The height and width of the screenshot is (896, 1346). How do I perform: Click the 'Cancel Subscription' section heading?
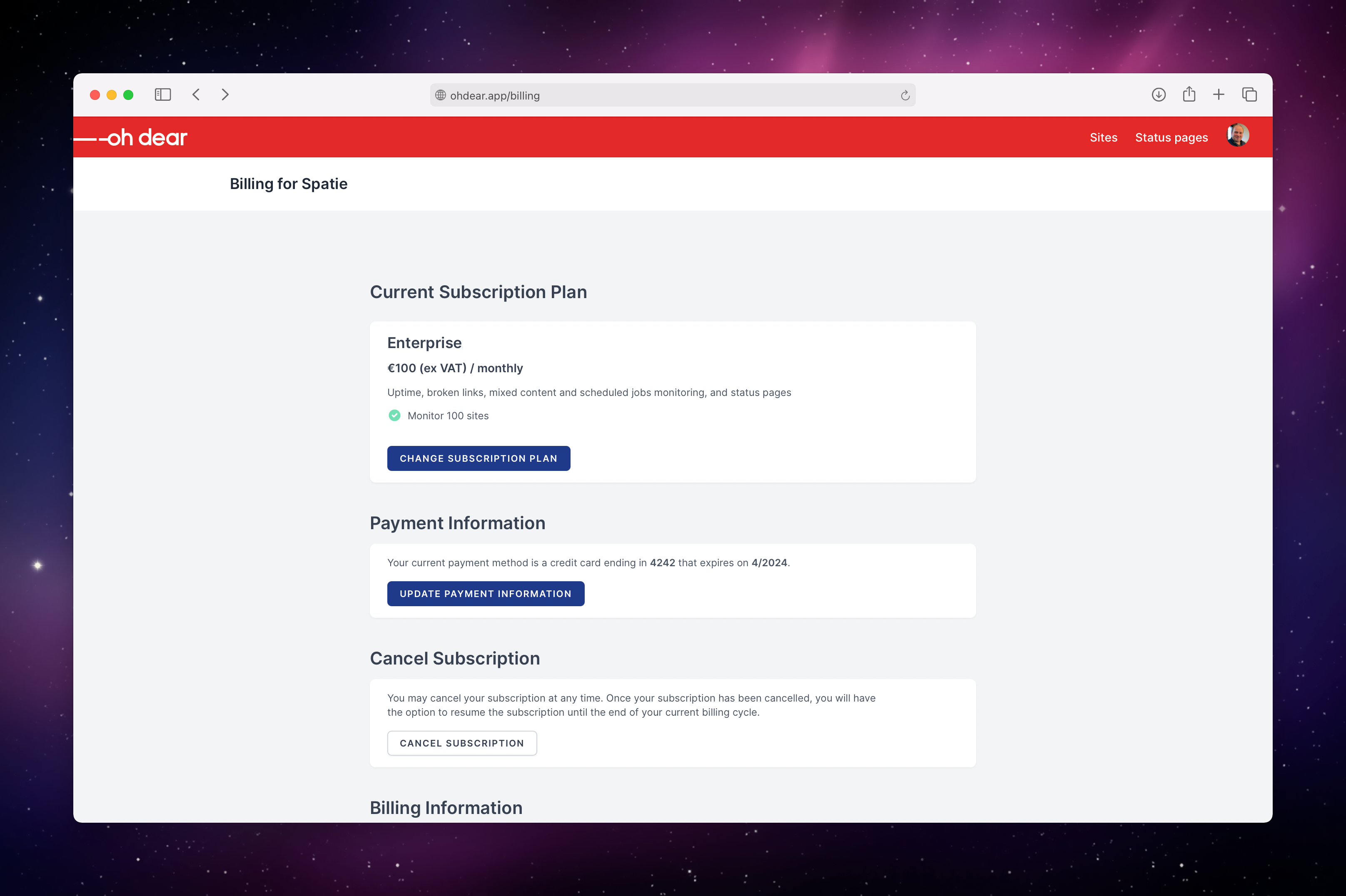(455, 659)
